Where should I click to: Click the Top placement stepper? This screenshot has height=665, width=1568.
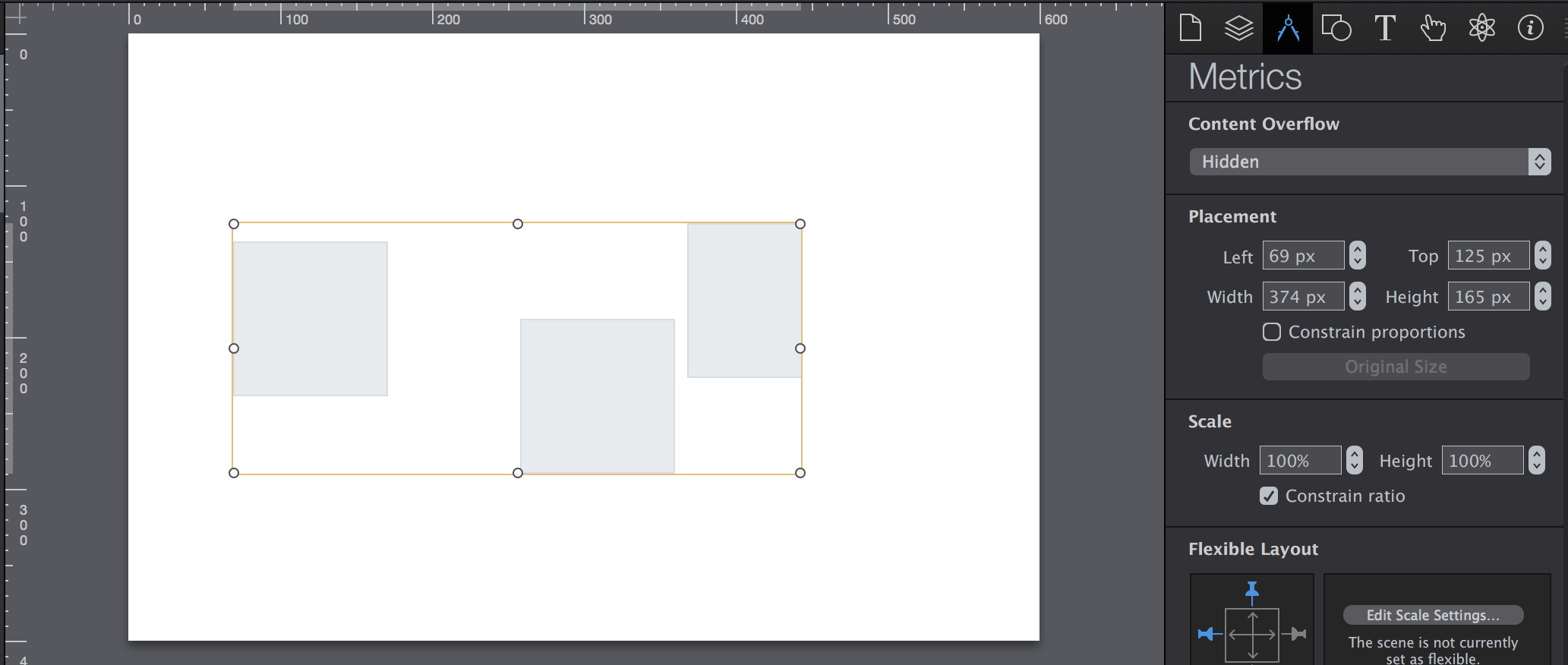pos(1542,255)
